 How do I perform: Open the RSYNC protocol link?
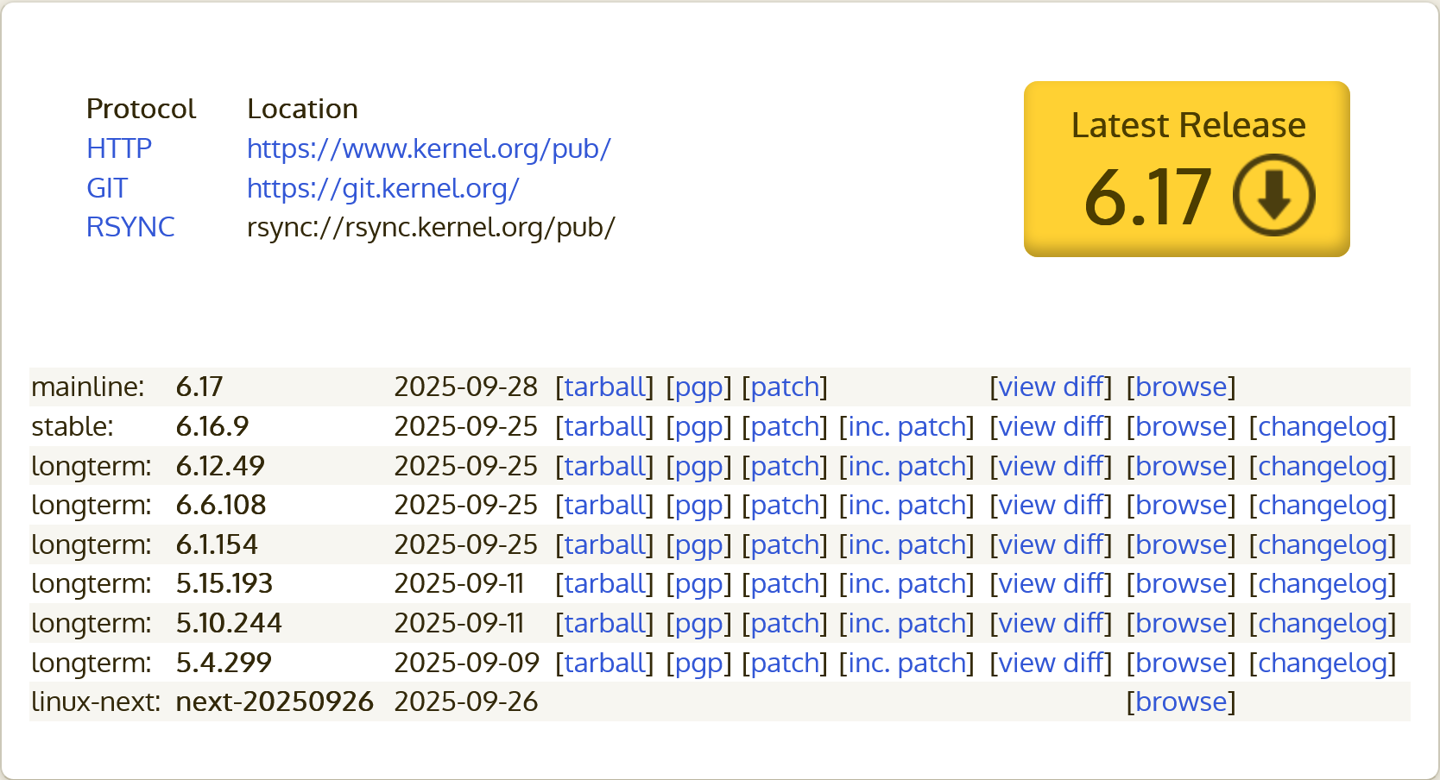point(130,227)
